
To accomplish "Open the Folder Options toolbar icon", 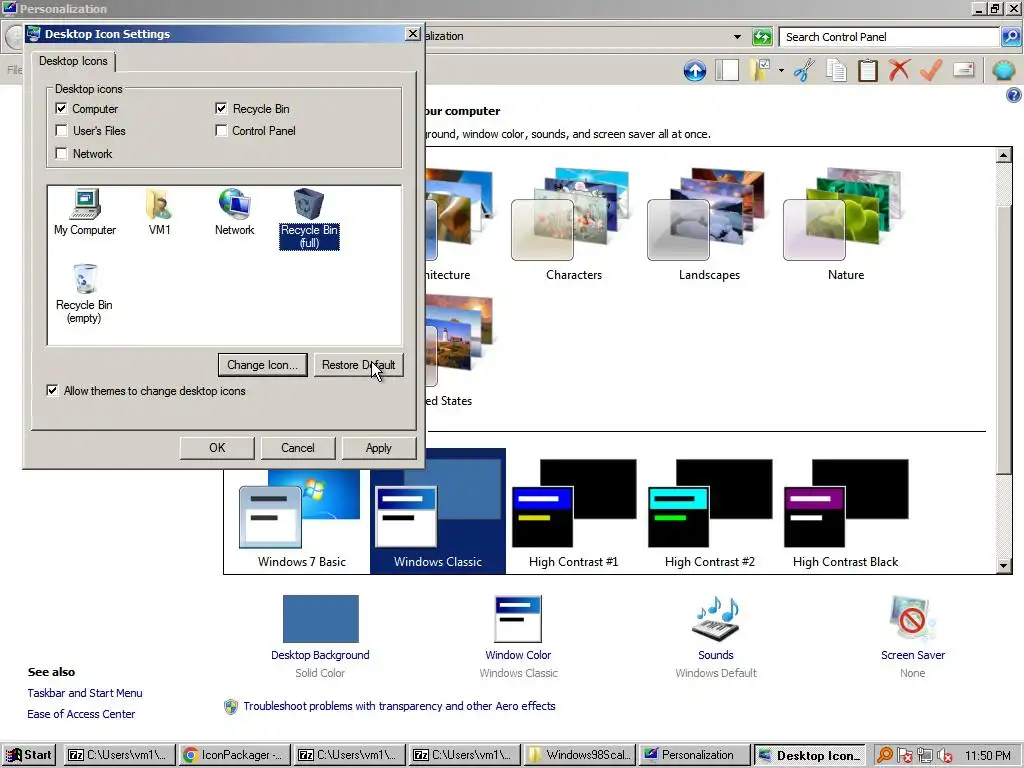I will 760,70.
